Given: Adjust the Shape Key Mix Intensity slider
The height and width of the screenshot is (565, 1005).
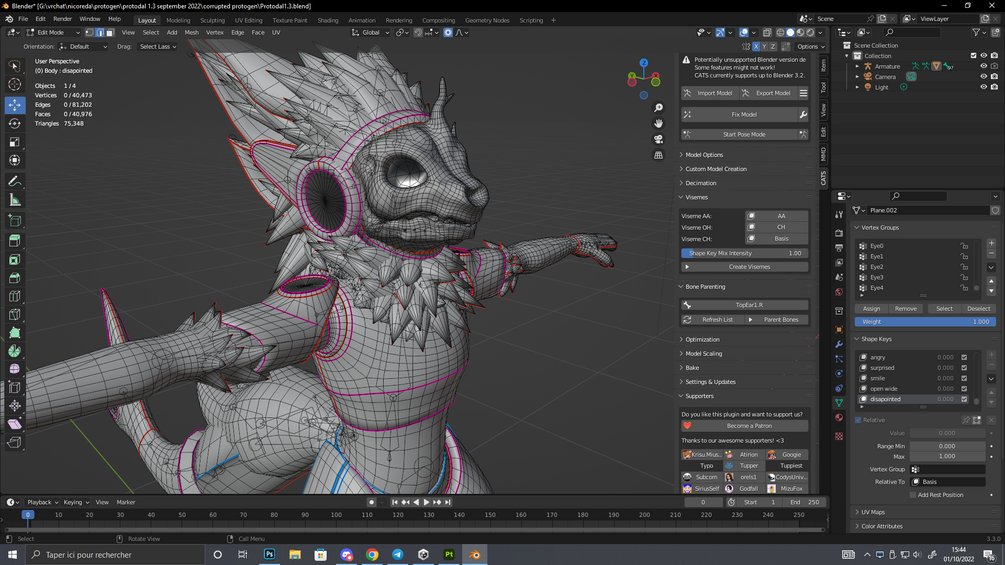Looking at the screenshot, I should [745, 253].
